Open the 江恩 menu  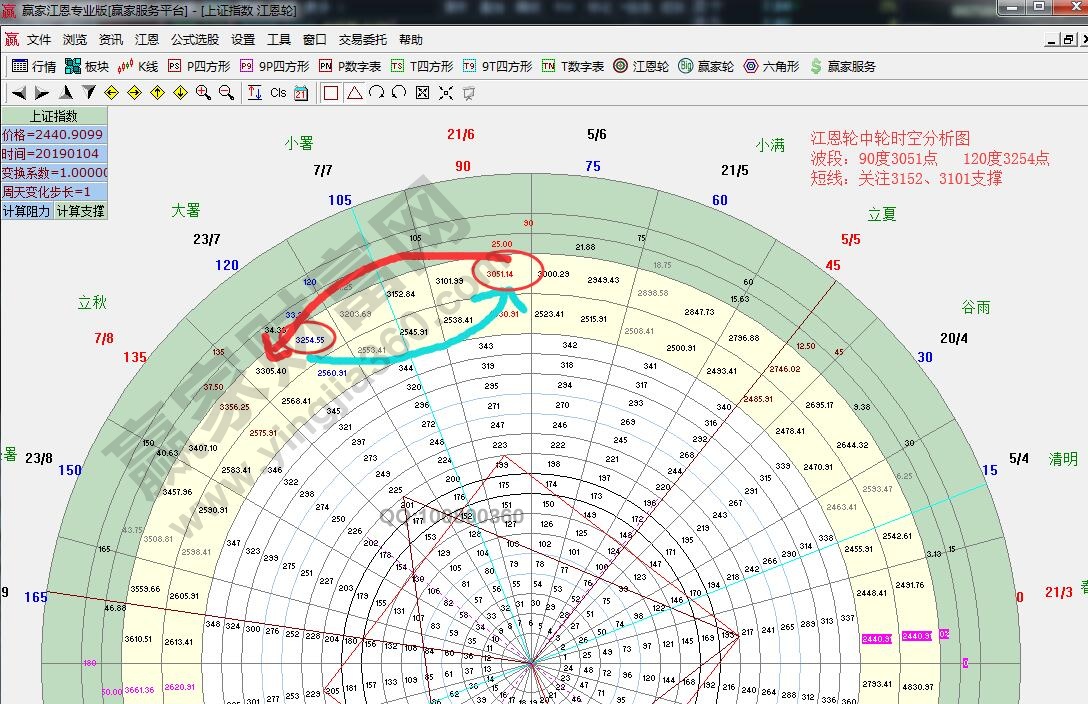pyautogui.click(x=146, y=40)
